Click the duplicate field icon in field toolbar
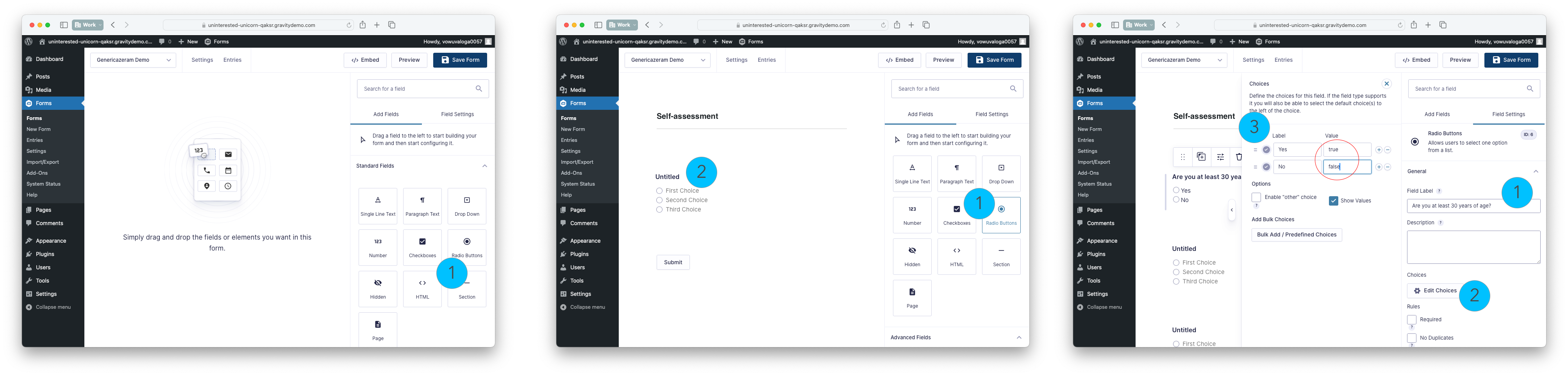 [1201, 157]
